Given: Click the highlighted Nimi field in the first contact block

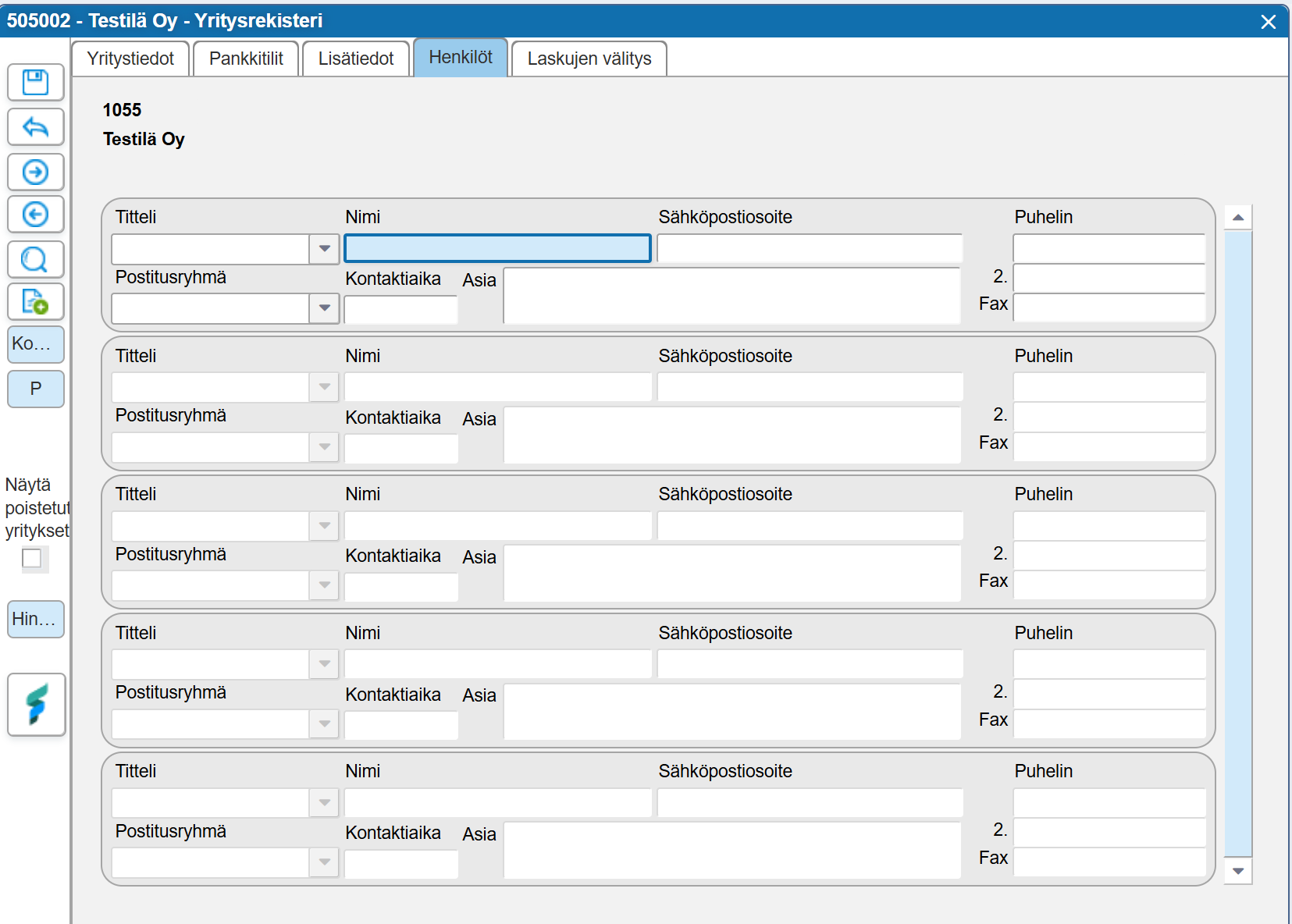Looking at the screenshot, I should click(498, 248).
